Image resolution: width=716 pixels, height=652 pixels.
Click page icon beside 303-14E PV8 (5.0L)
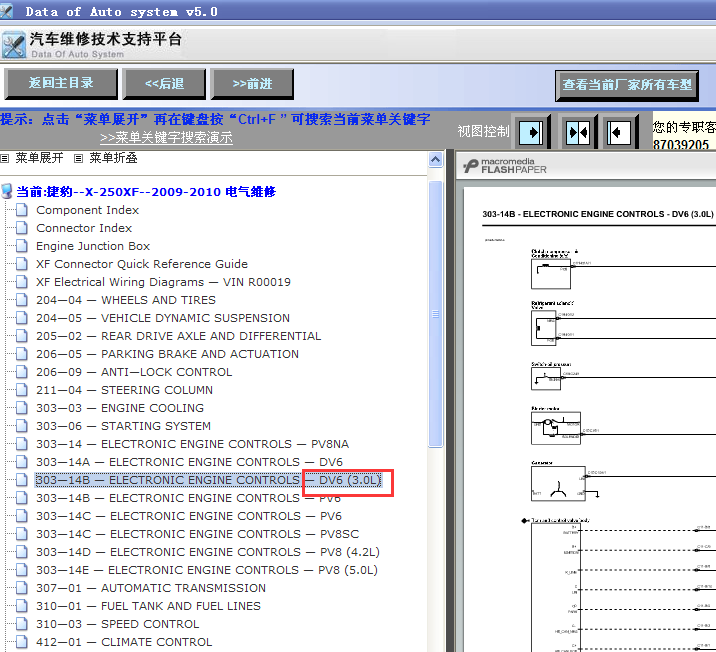click(x=21, y=570)
